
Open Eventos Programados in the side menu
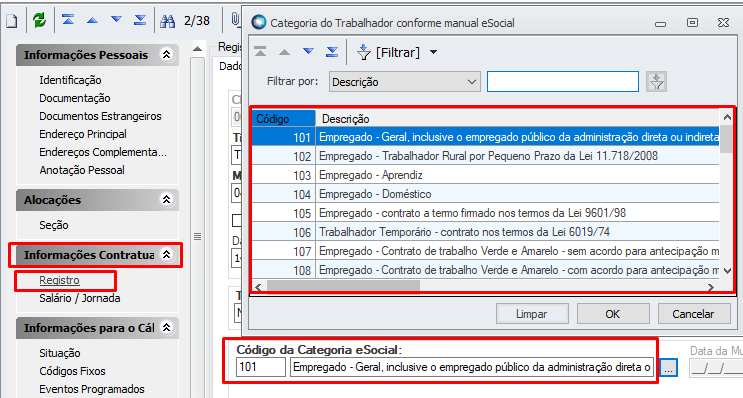click(92, 389)
